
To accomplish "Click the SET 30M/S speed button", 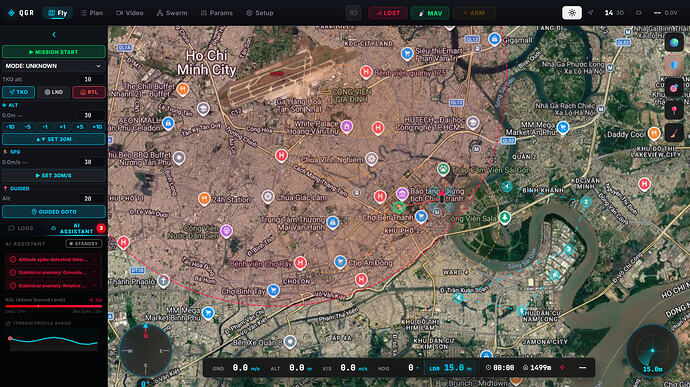I will tap(54, 175).
